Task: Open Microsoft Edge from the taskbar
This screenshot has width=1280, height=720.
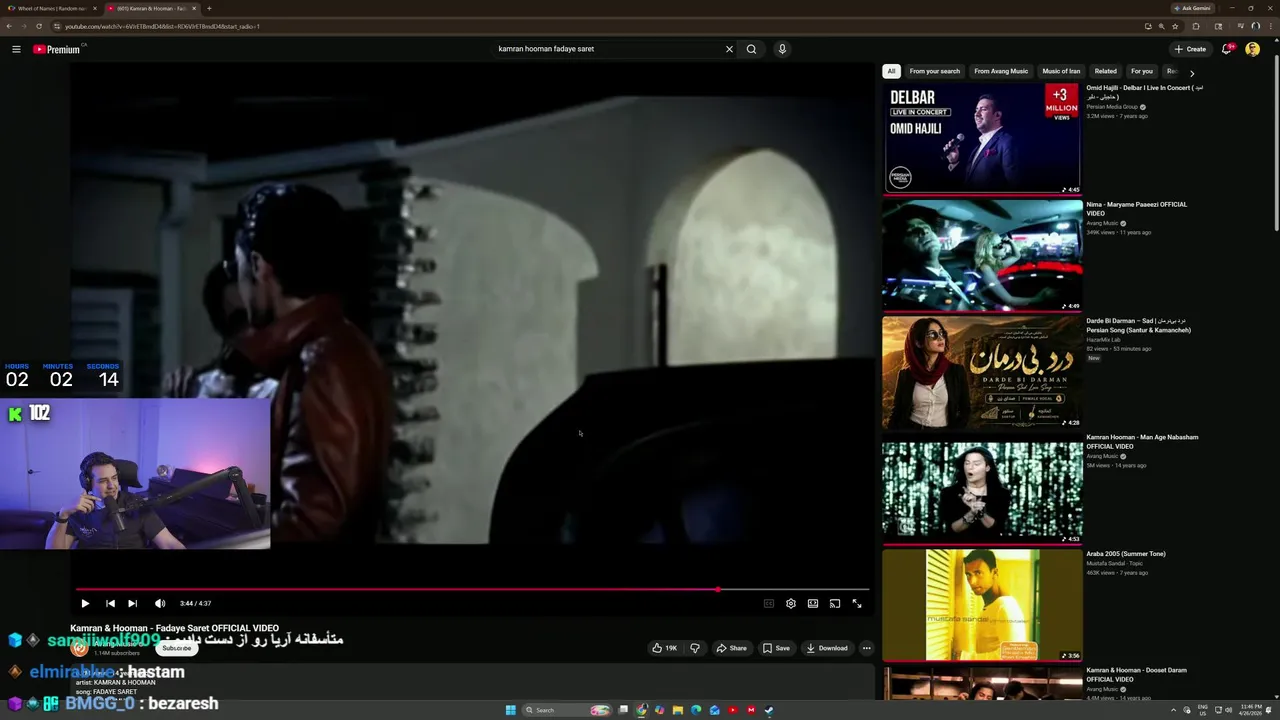Action: 696,710
